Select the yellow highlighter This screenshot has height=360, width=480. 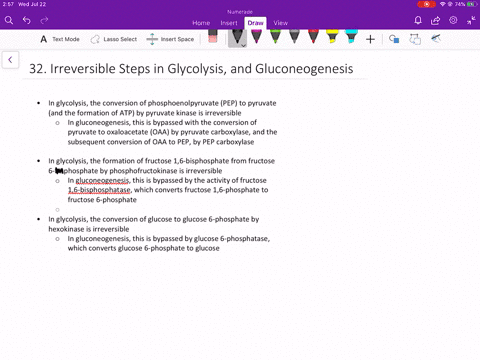(332, 37)
